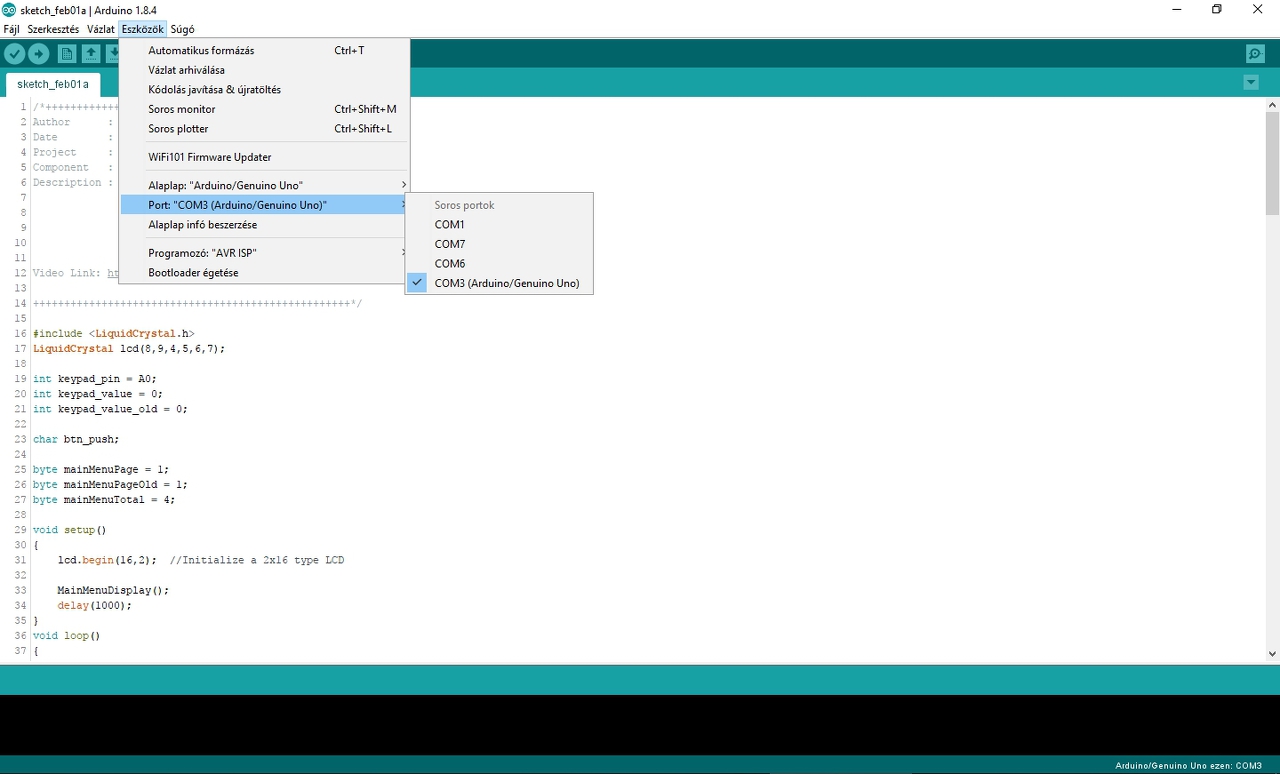Choose Kódolás javítása & újratöltés
This screenshot has height=774, width=1280.
[x=264, y=89]
